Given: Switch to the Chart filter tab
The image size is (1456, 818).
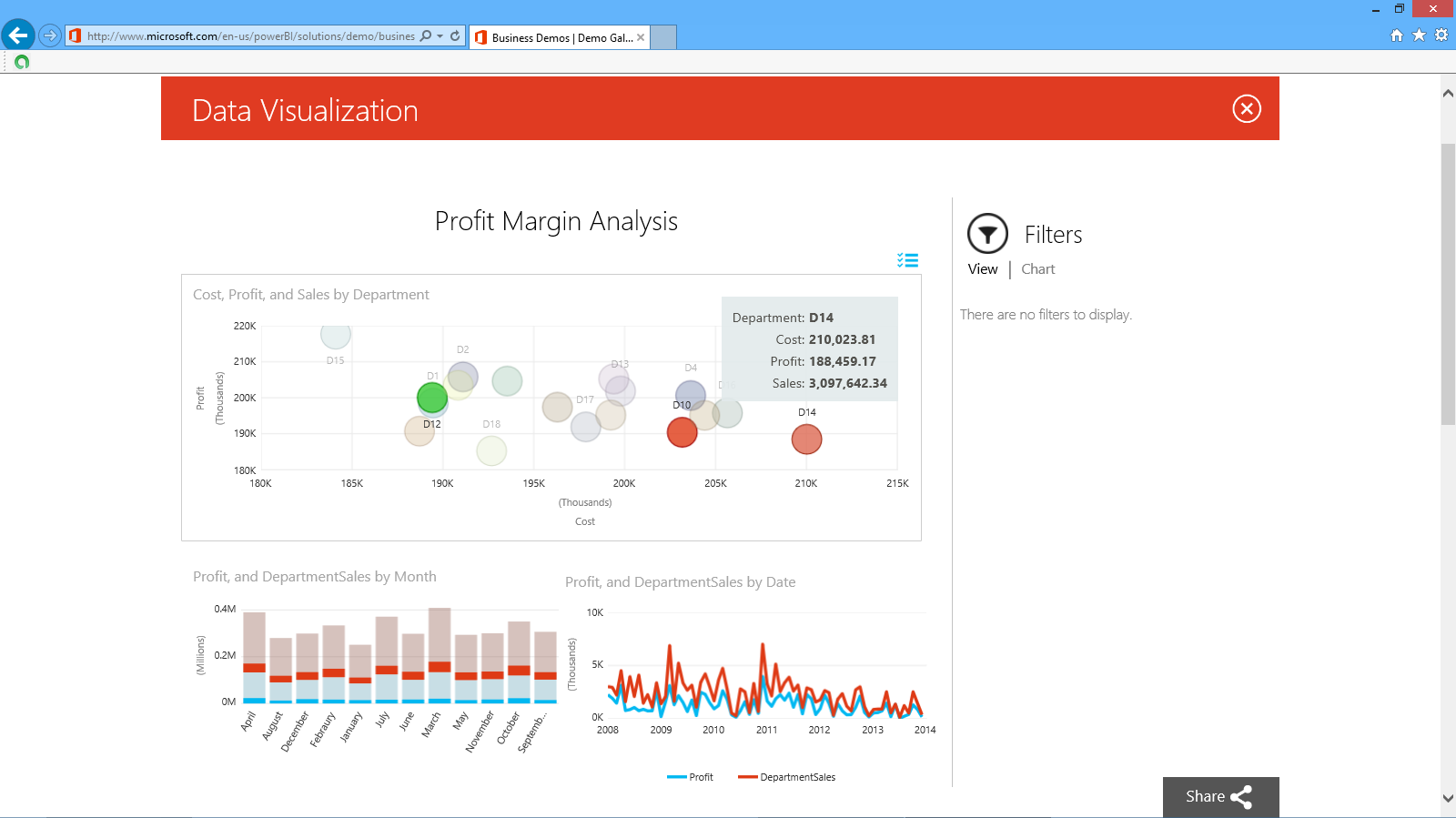Looking at the screenshot, I should [x=1037, y=269].
